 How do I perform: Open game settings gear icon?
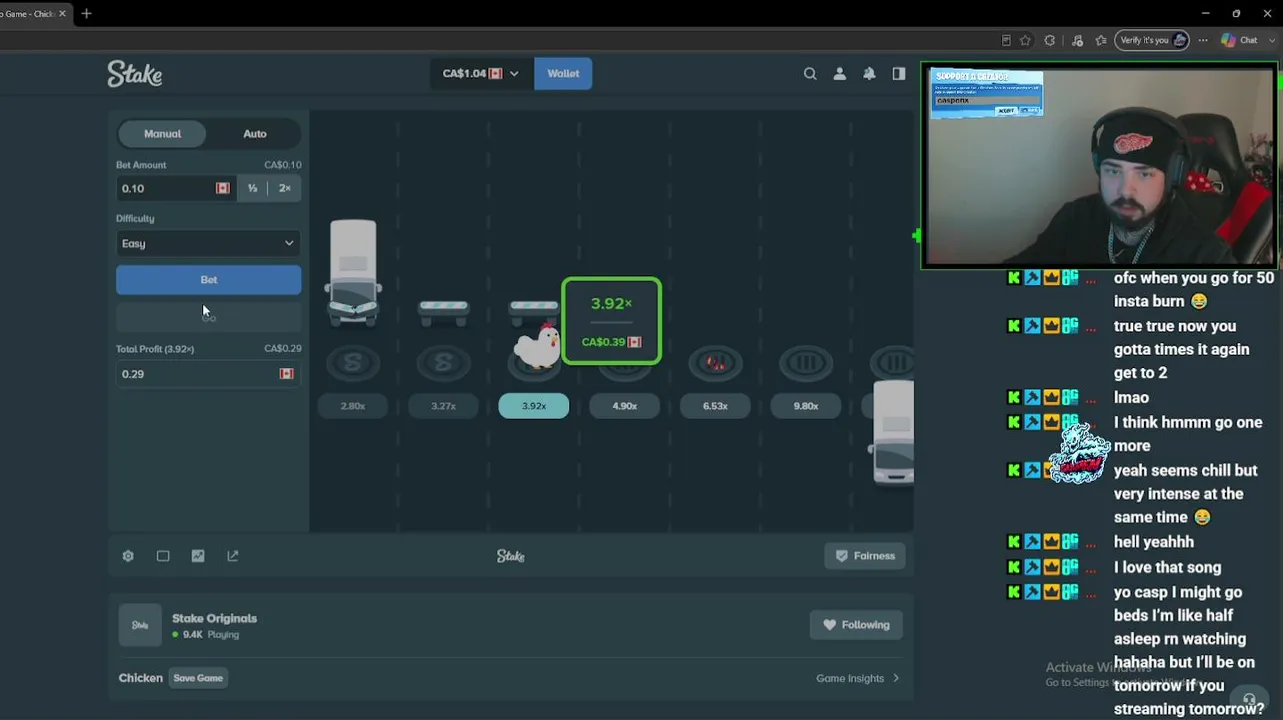click(x=128, y=556)
